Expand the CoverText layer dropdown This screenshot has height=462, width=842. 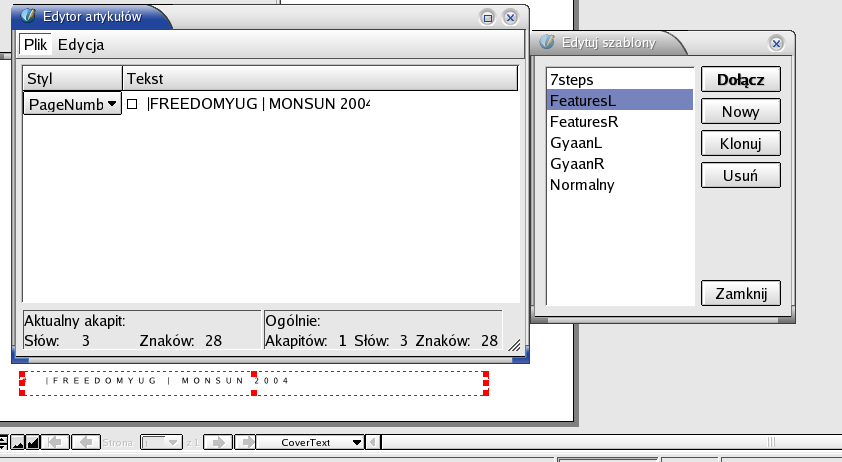356,442
